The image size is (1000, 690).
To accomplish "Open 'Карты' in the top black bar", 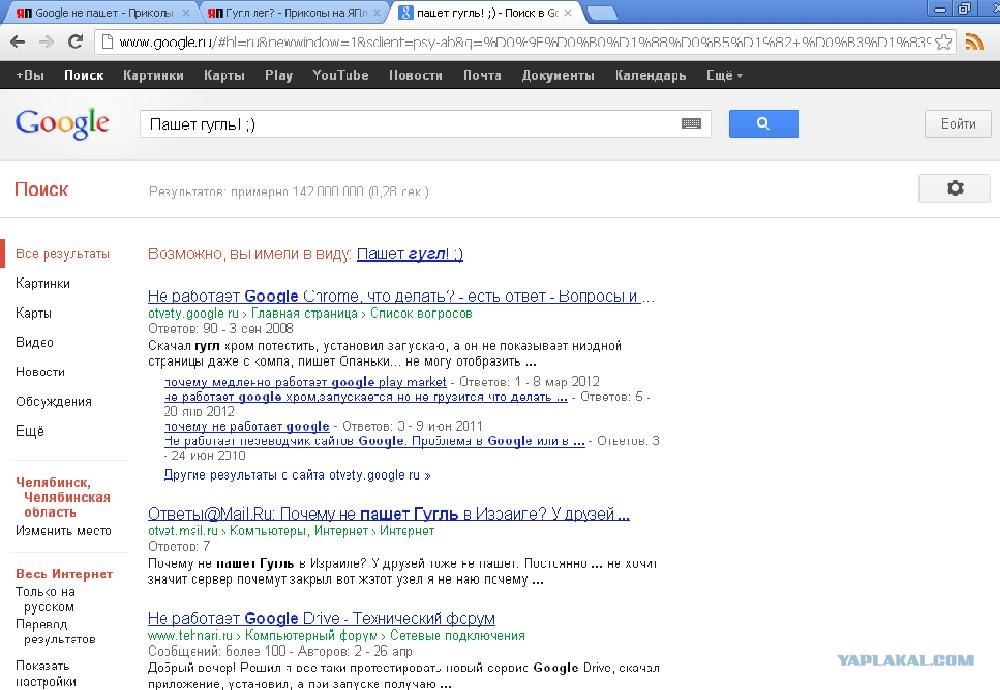I will (x=224, y=75).
